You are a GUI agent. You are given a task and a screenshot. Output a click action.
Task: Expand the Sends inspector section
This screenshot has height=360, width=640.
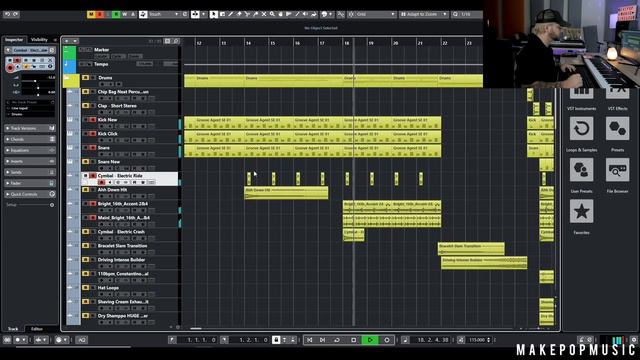(x=30, y=172)
